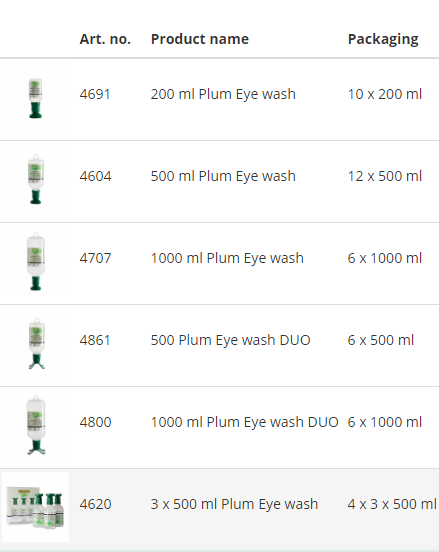
Task: Select article number 4691
Action: click(x=95, y=94)
